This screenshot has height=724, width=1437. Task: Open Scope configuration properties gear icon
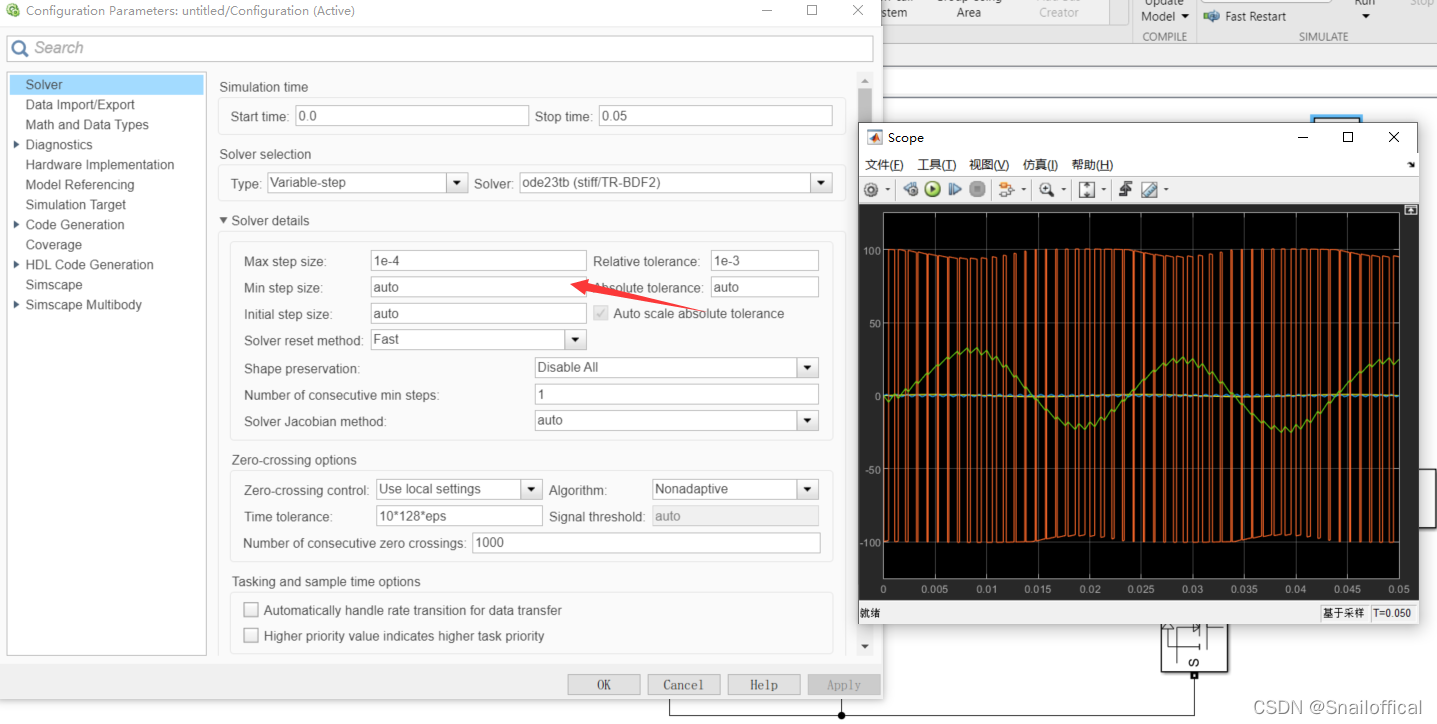pos(870,189)
